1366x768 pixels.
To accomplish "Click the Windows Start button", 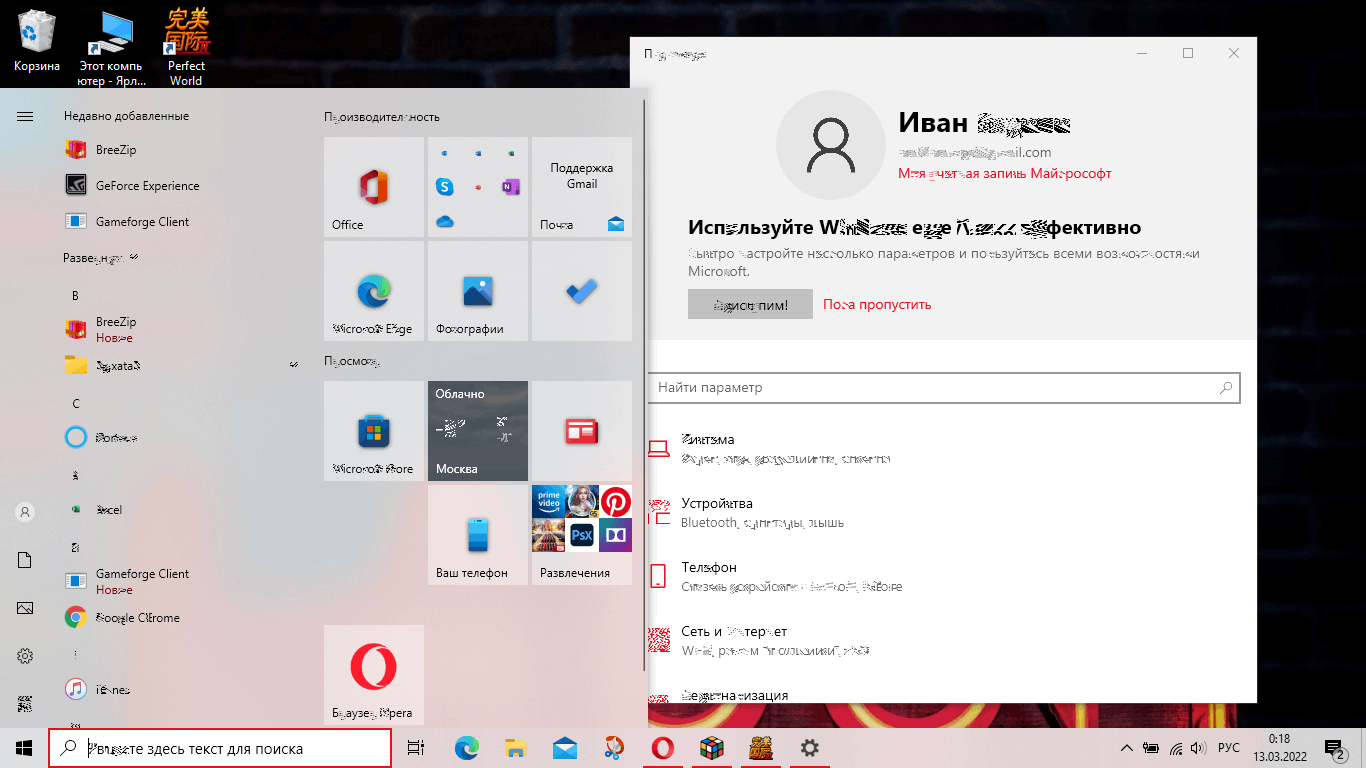I will click(24, 748).
